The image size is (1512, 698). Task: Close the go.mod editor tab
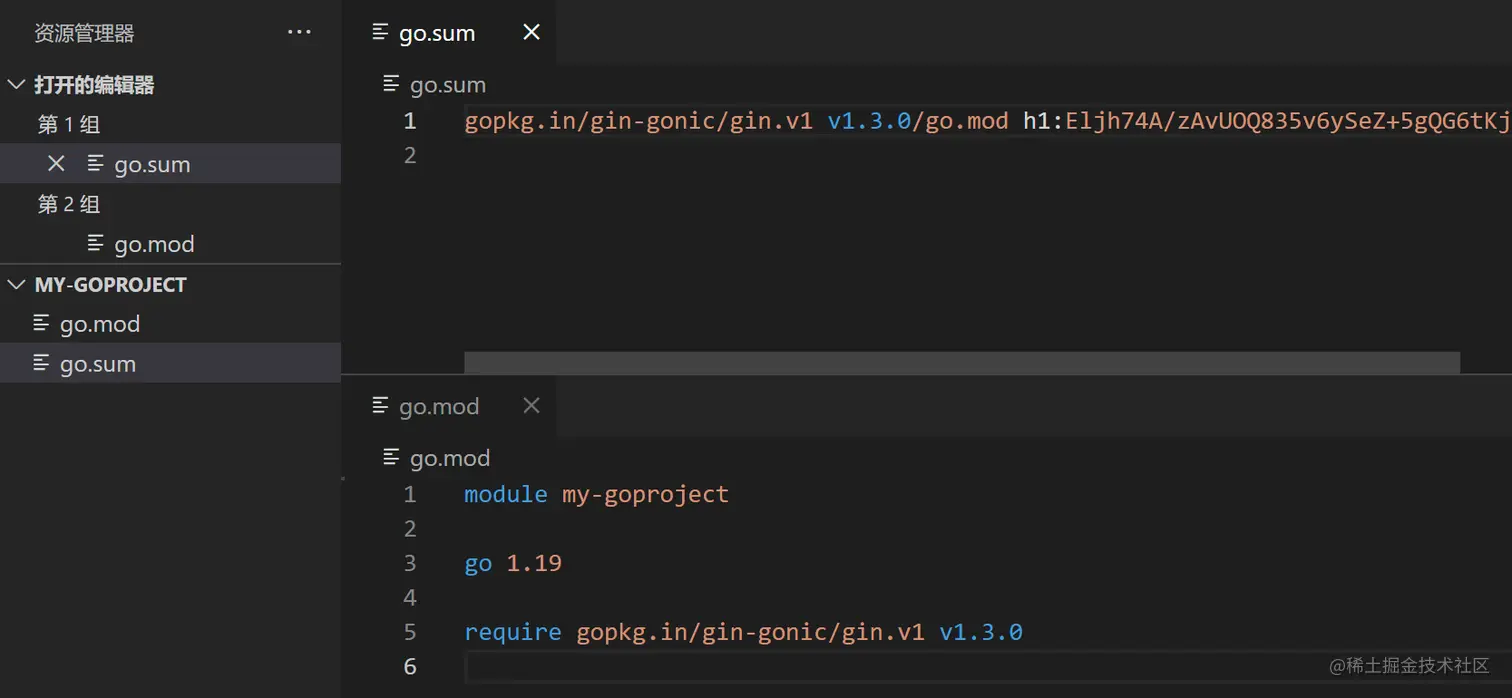[531, 405]
